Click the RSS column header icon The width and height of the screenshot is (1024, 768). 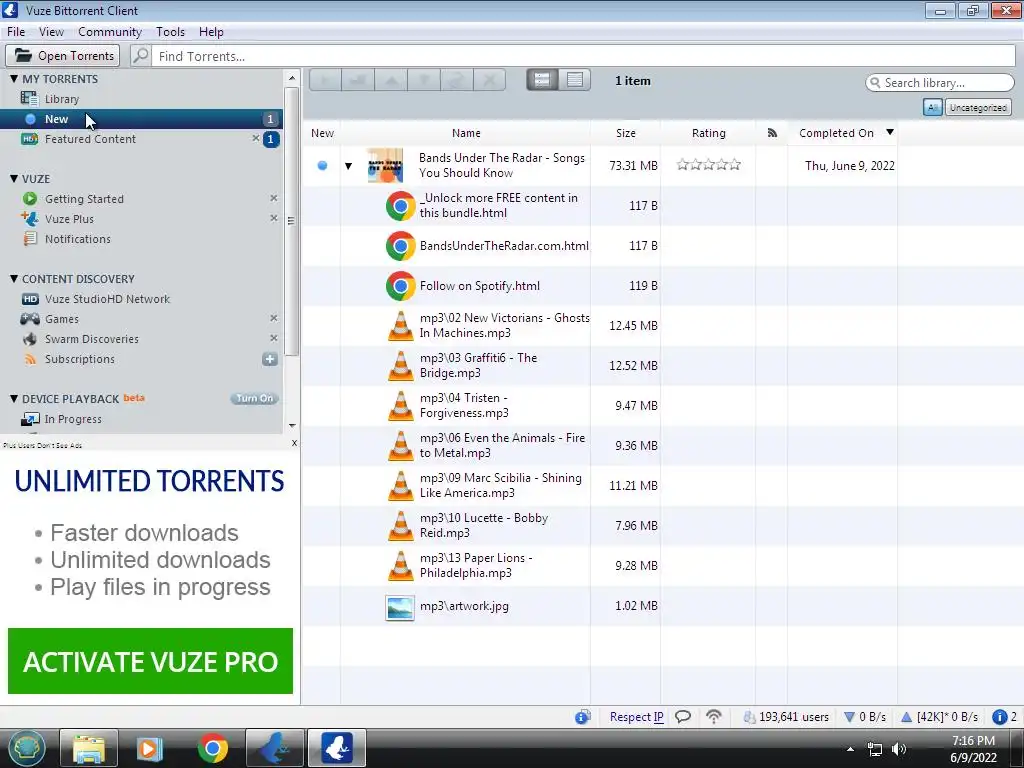coord(772,133)
